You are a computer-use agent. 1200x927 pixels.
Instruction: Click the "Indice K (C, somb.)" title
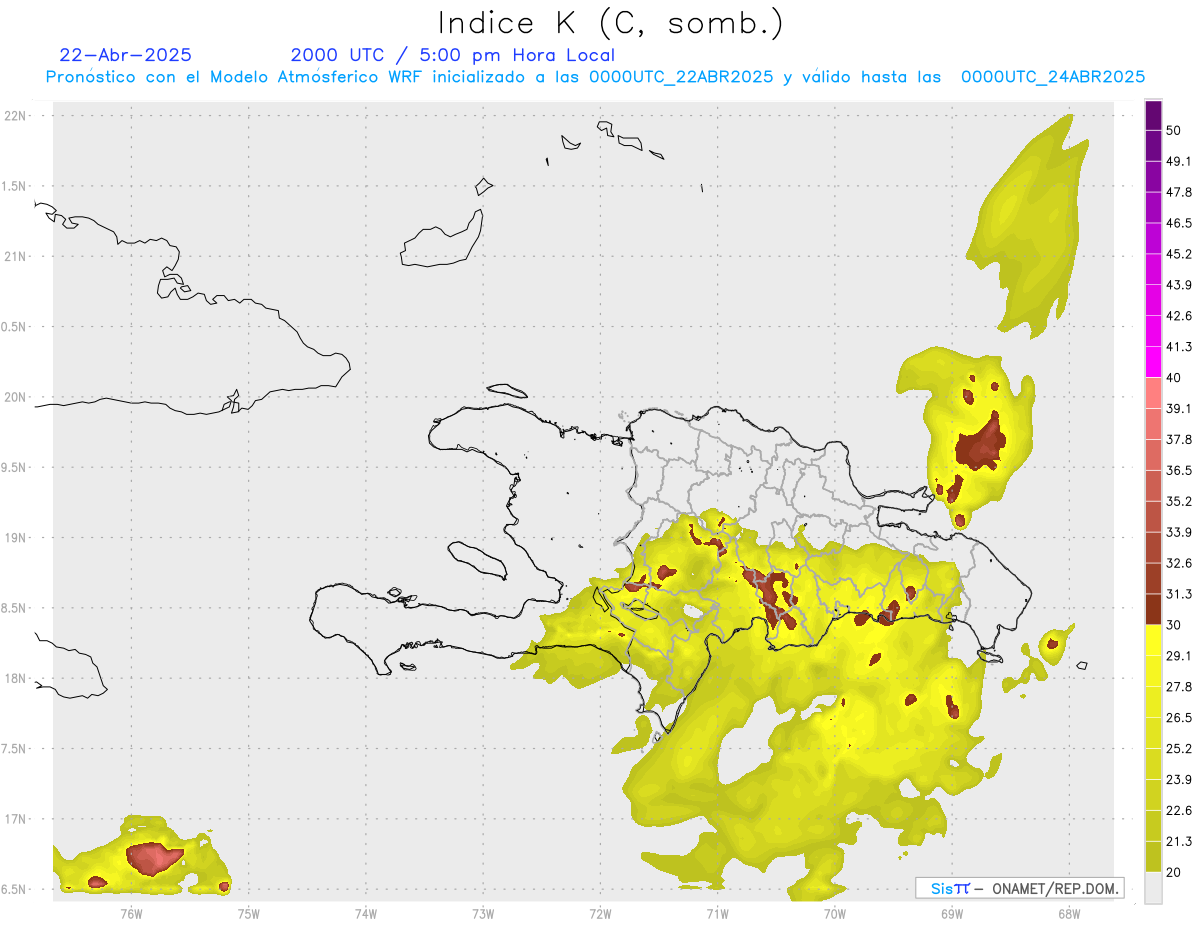[x=610, y=23]
